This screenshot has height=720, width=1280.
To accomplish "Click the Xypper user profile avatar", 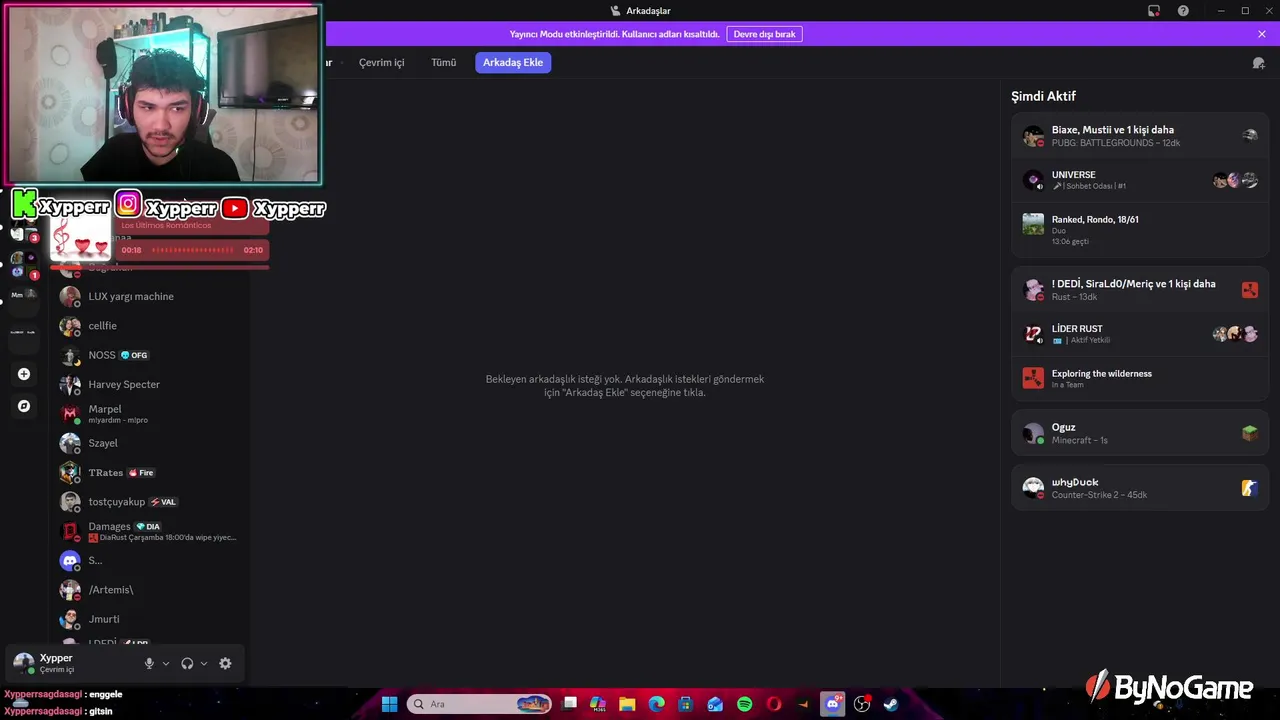I will coord(23,663).
